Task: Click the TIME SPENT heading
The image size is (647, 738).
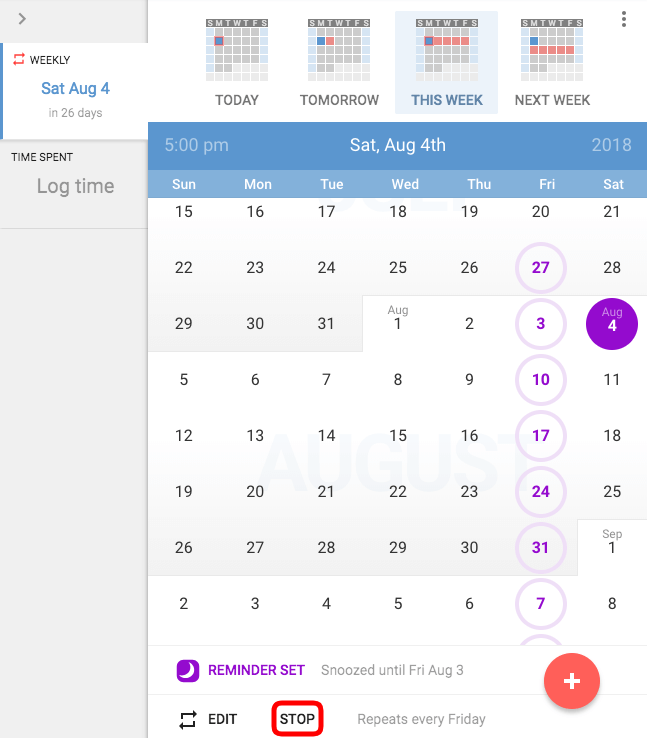Action: 42,157
